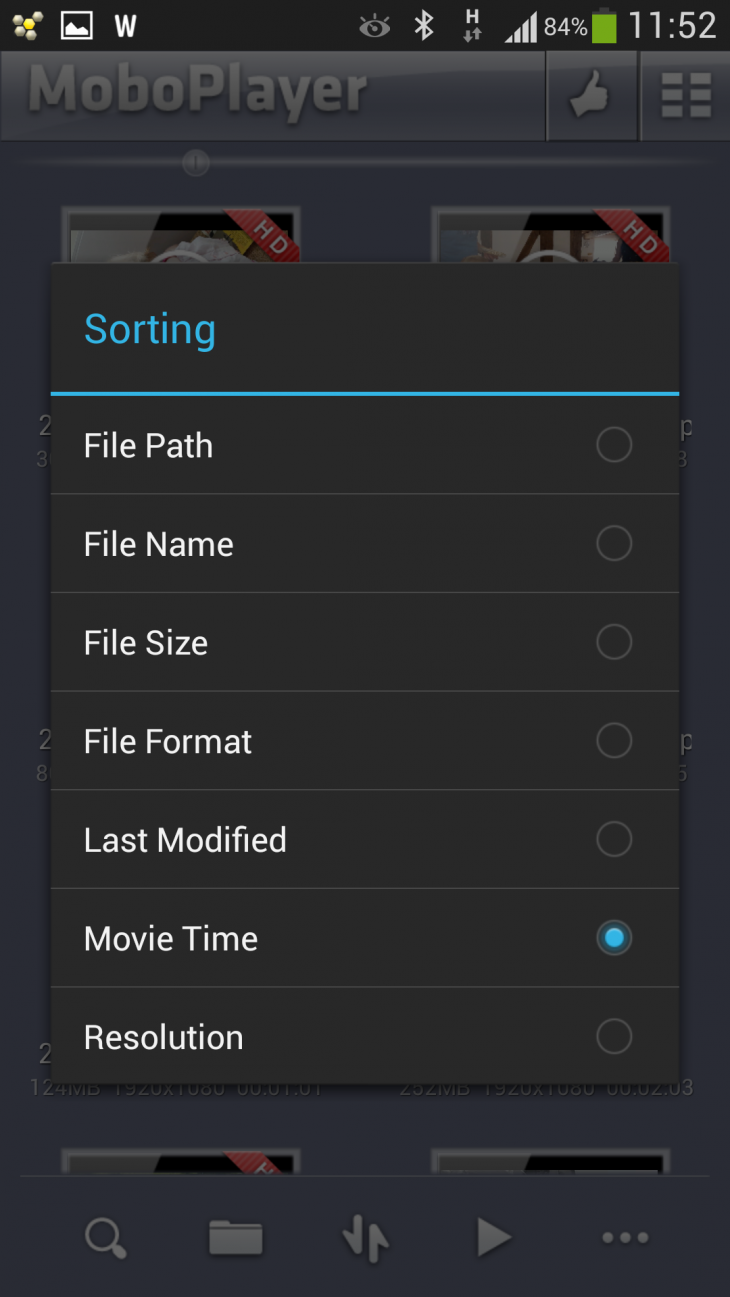Choose File Format as sort criteria

tap(613, 740)
